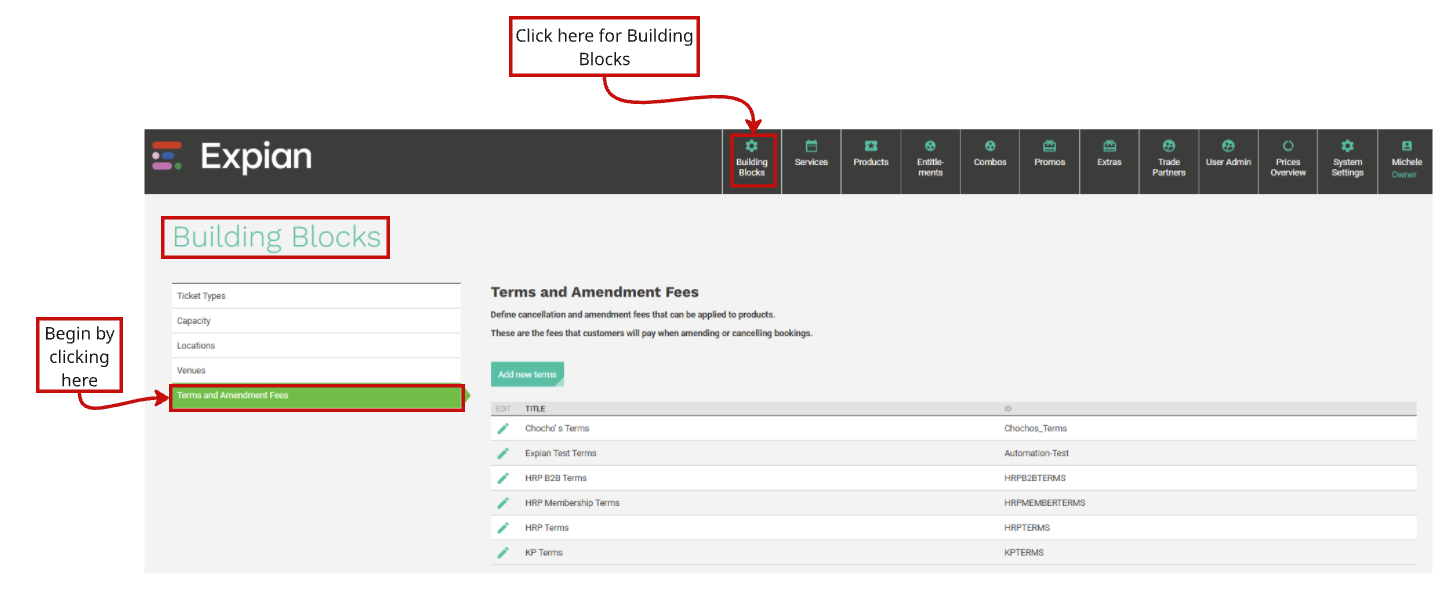Open System Settings gear icon

(1347, 146)
